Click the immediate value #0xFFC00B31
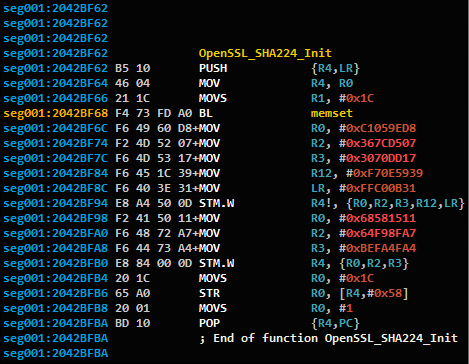Viewport: 469px width, 364px height. [378, 188]
